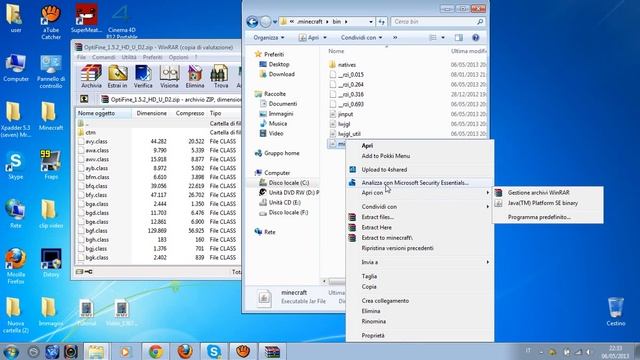640x360 pixels.
Task: Click the Trova icon in WinRAR toolbar
Action: pos(221,76)
